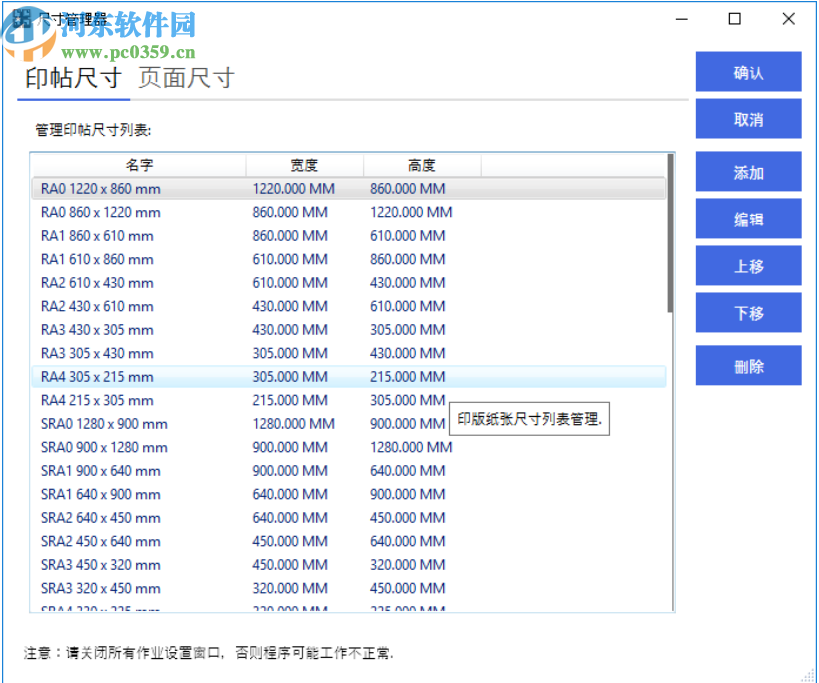Sort the list by the 高度 column

click(415, 165)
